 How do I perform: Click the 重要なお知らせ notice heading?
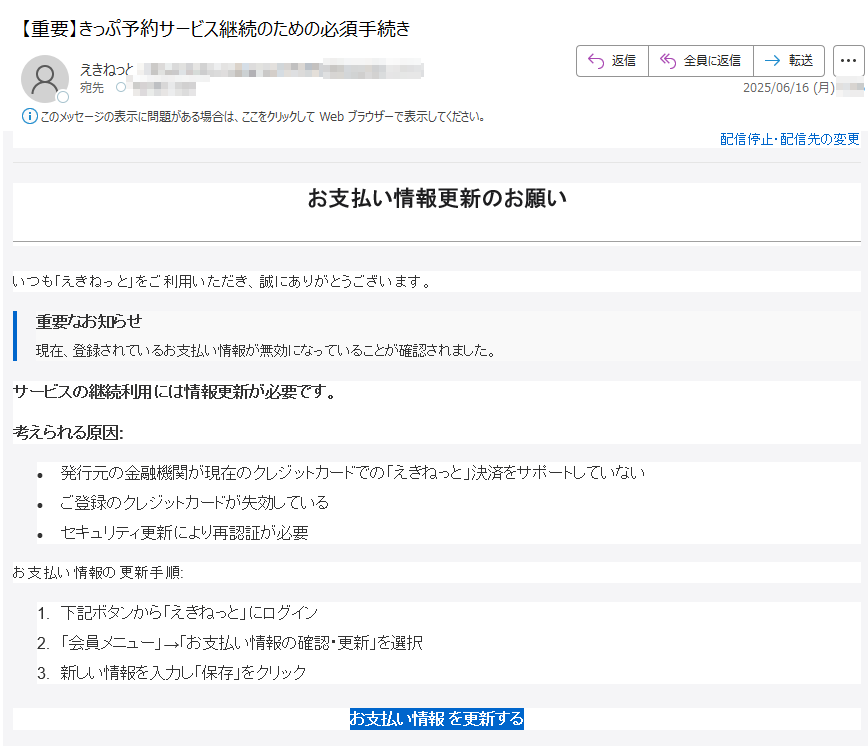click(89, 322)
